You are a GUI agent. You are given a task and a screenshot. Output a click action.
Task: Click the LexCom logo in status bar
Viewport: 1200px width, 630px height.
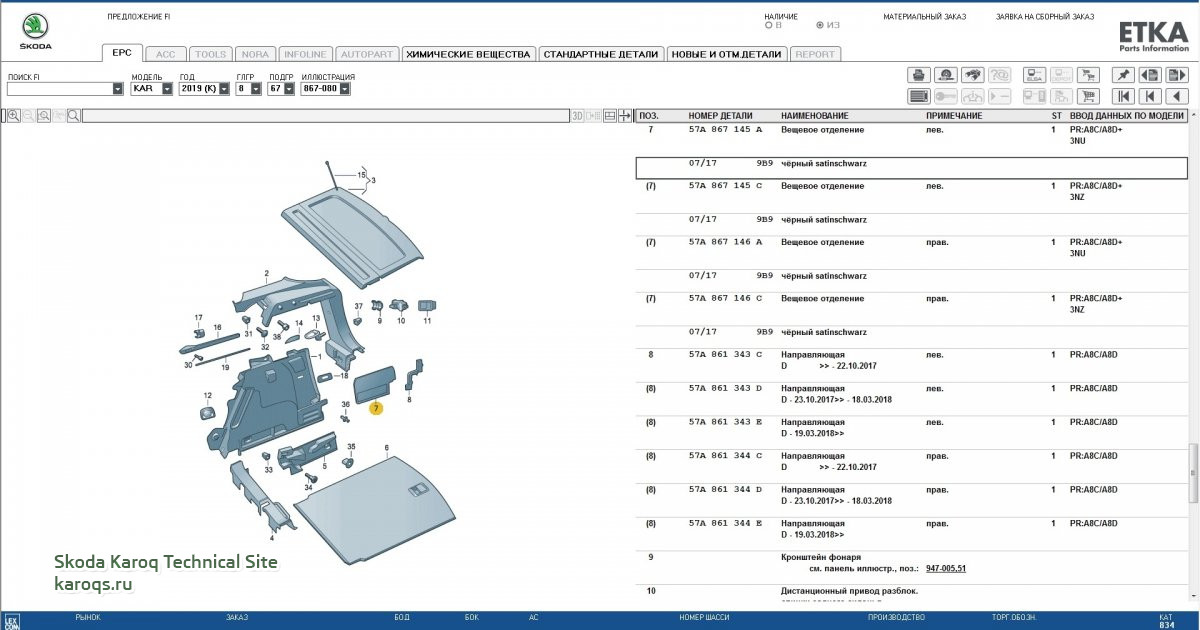[x=11, y=621]
